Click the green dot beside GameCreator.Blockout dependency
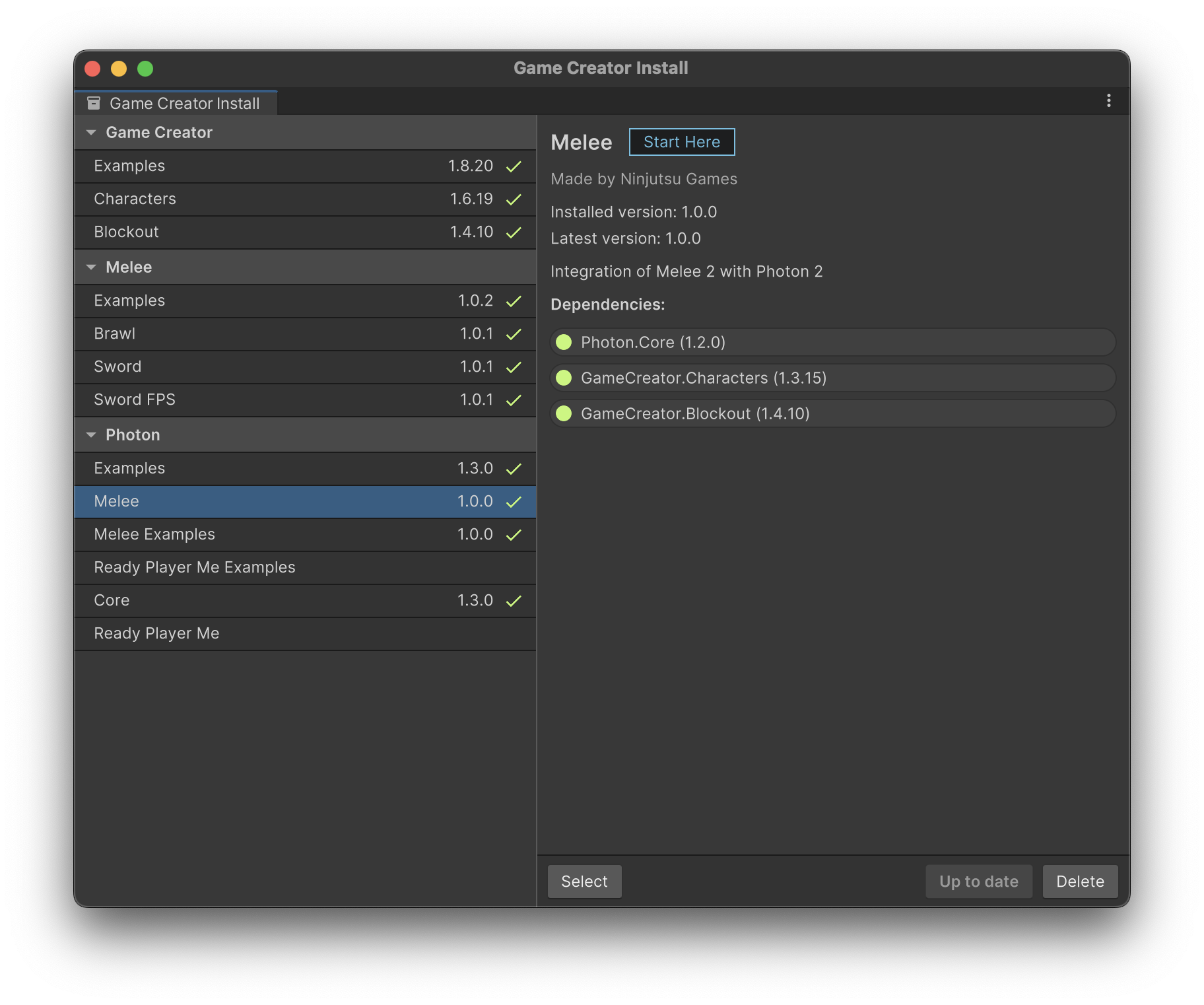Viewport: 1204px width, 1005px height. click(564, 413)
